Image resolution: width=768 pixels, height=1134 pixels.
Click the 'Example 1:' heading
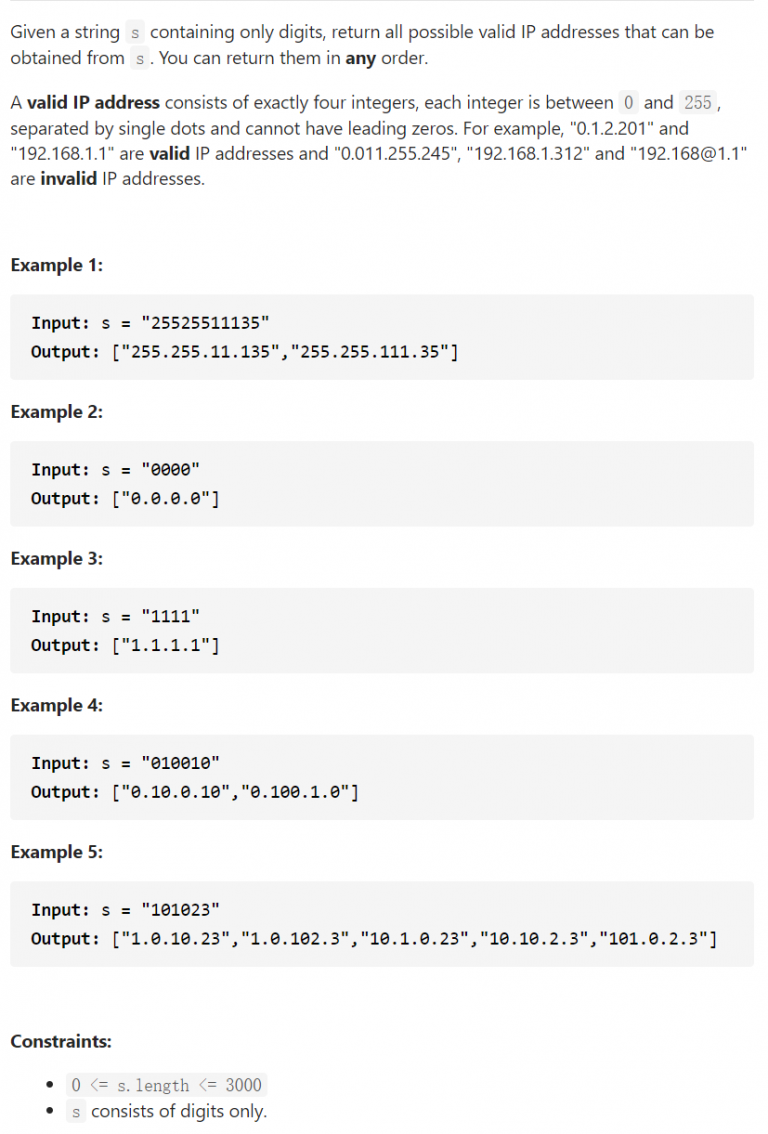tap(57, 265)
